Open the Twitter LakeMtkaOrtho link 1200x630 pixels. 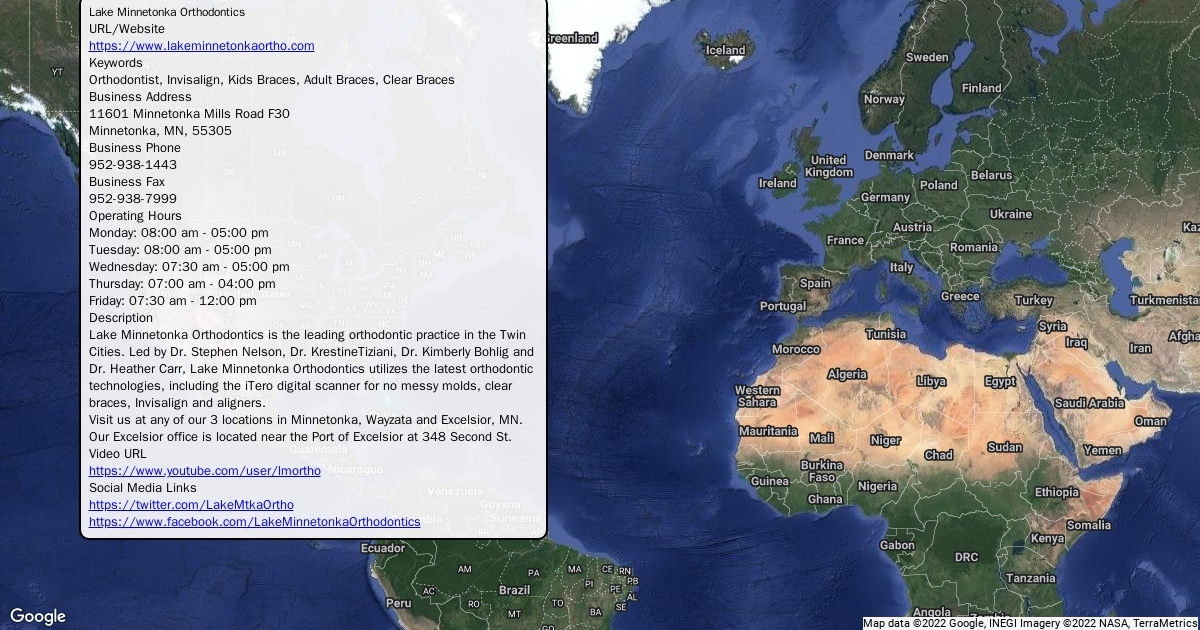coord(191,505)
